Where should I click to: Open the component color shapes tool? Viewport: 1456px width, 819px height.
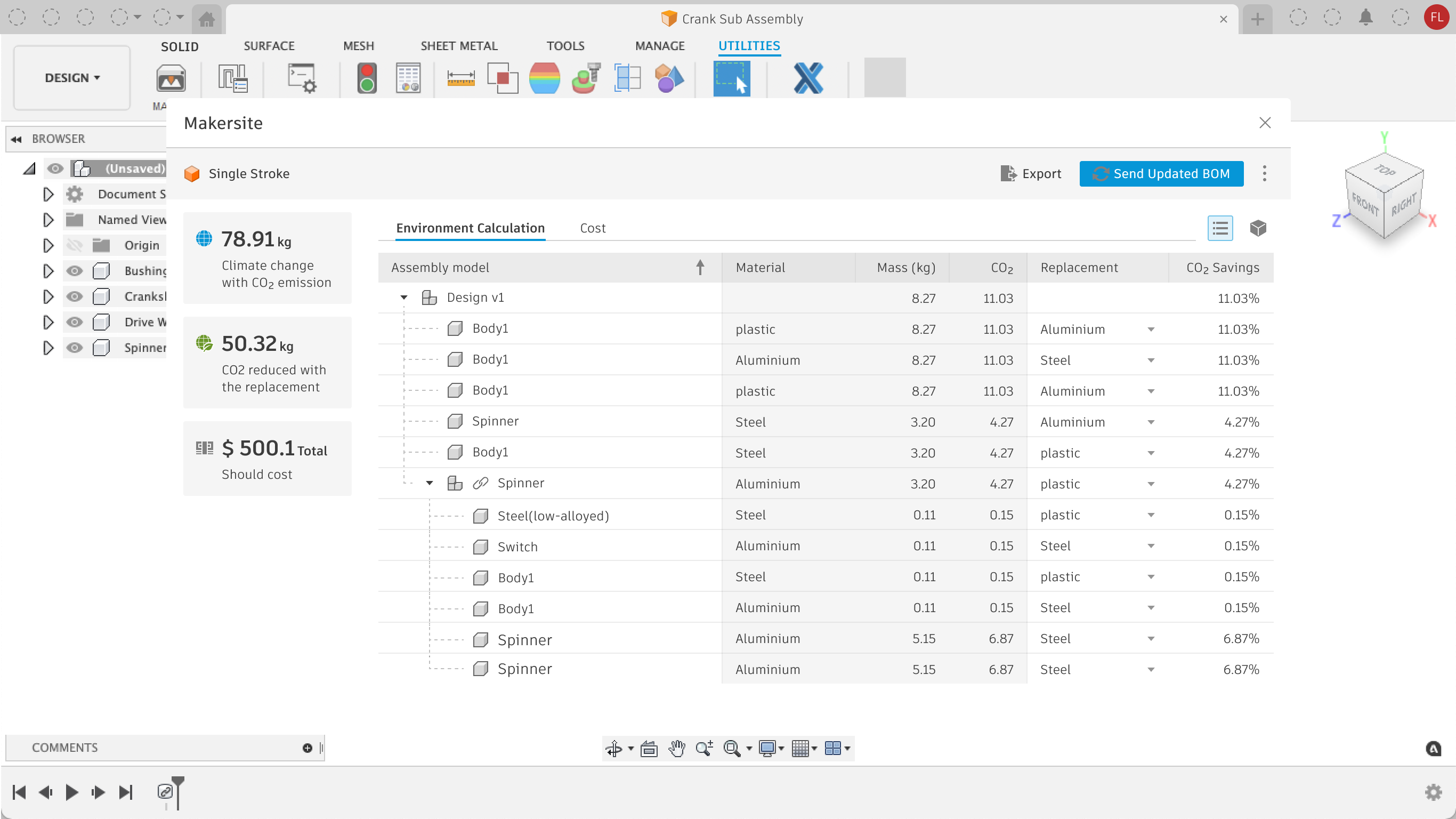[669, 78]
